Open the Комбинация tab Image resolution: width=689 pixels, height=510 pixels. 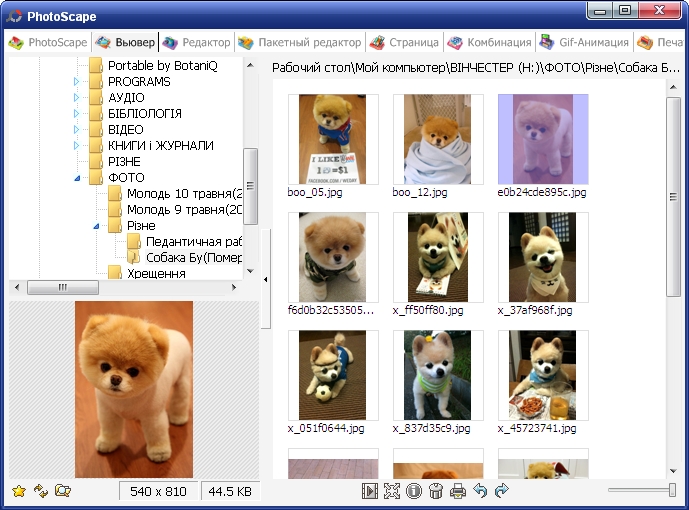pos(490,43)
